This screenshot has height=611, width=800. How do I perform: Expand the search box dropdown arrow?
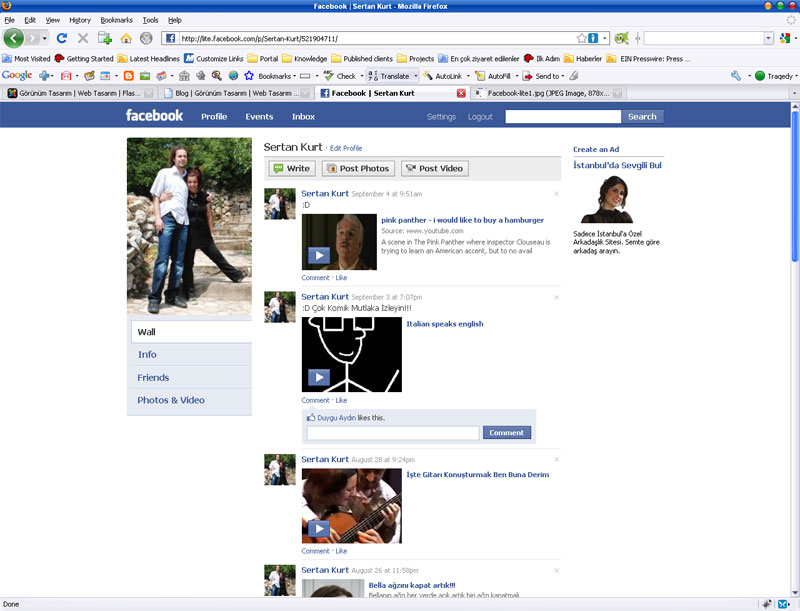769,38
